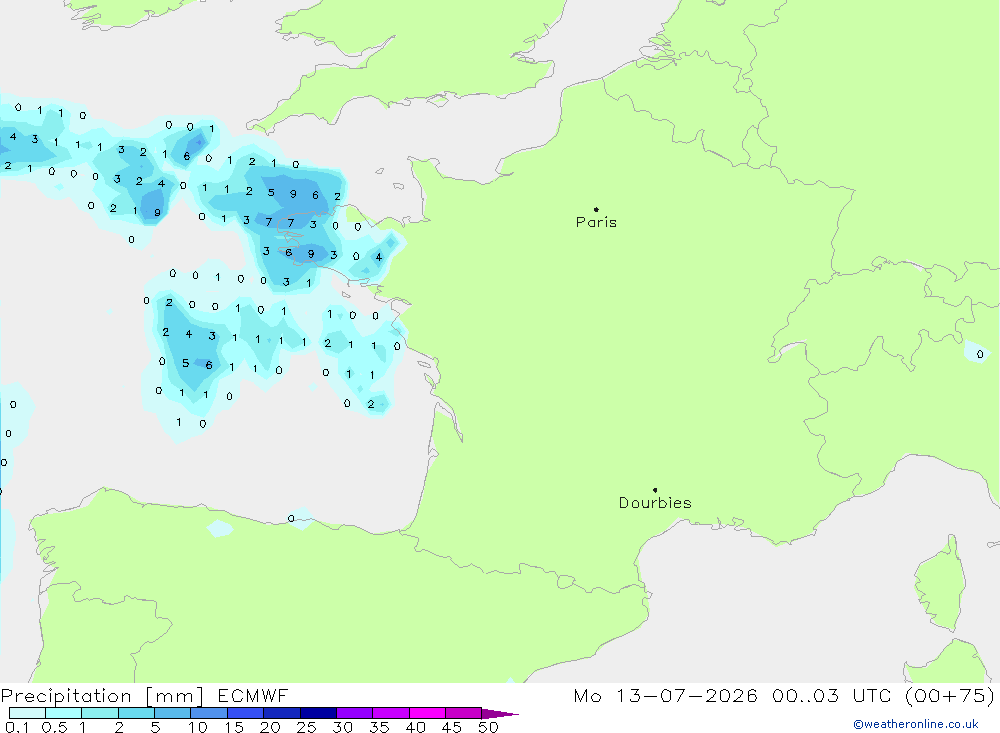Click the ECMWF model name label
The image size is (1000, 733).
(253, 696)
